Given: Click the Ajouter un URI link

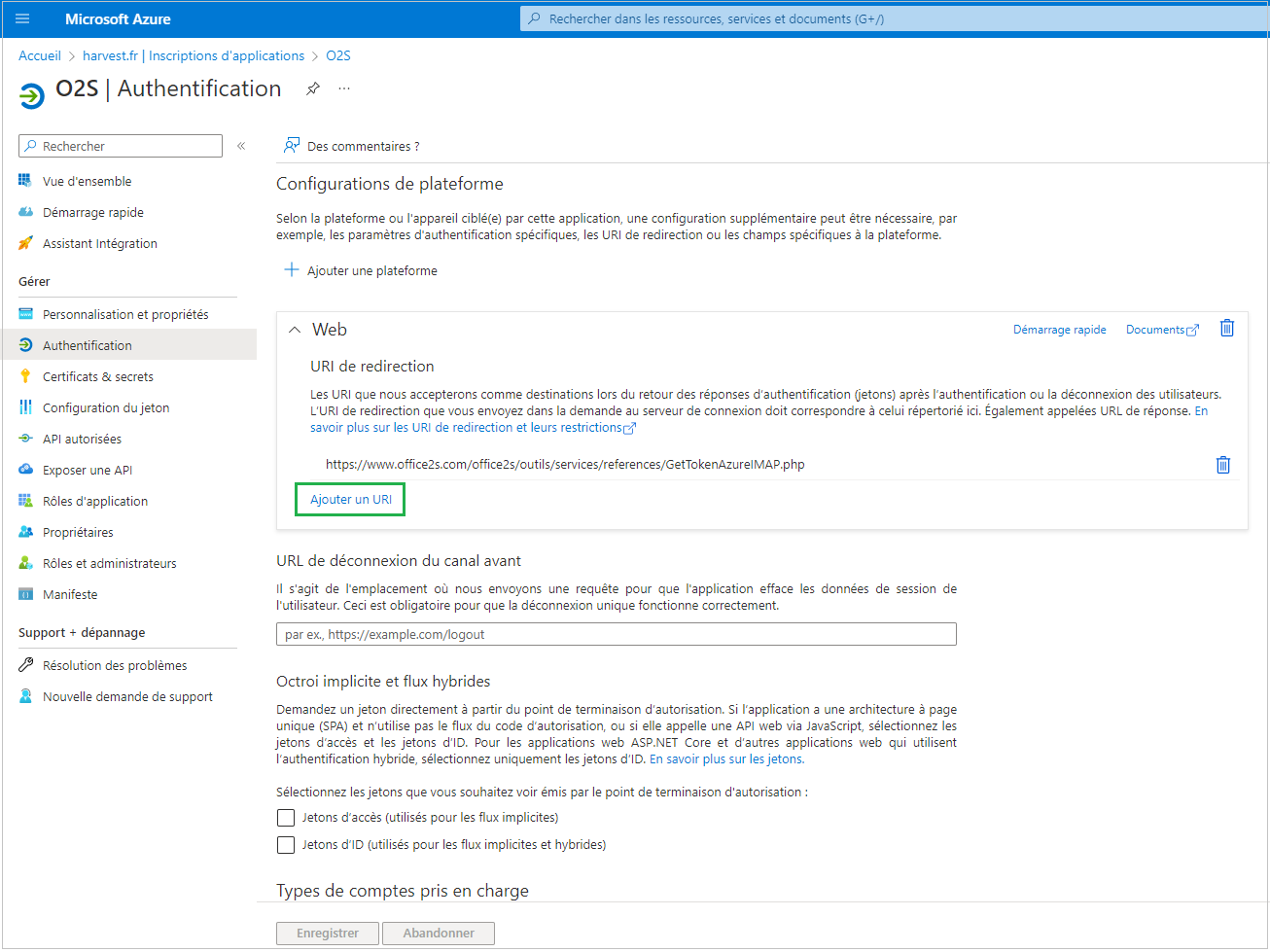Looking at the screenshot, I should point(351,500).
